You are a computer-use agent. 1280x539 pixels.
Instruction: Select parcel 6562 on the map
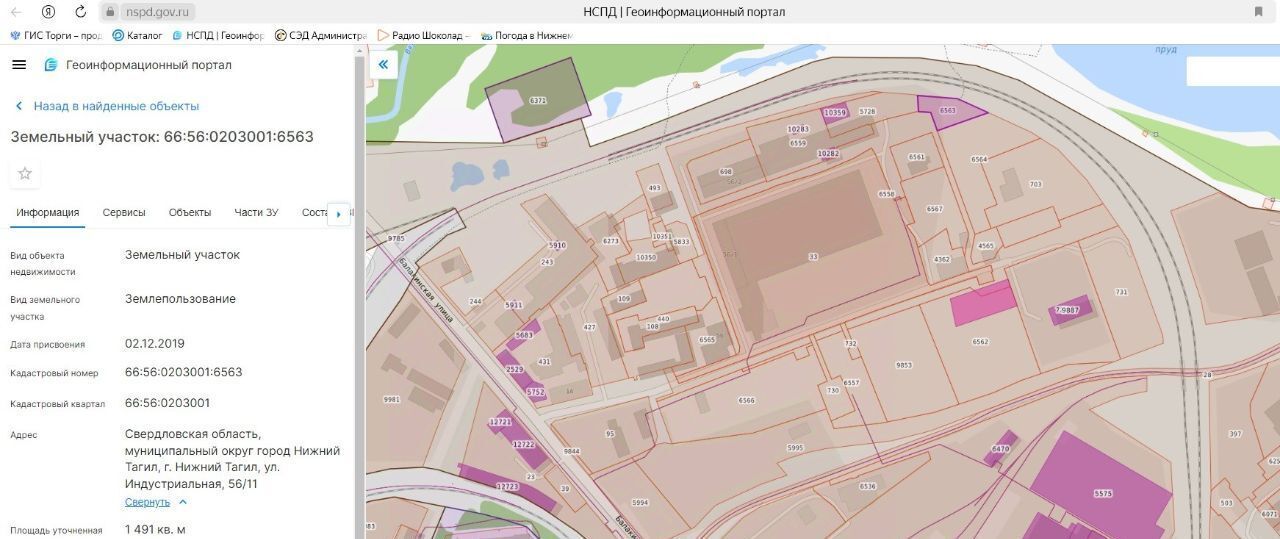point(980,342)
